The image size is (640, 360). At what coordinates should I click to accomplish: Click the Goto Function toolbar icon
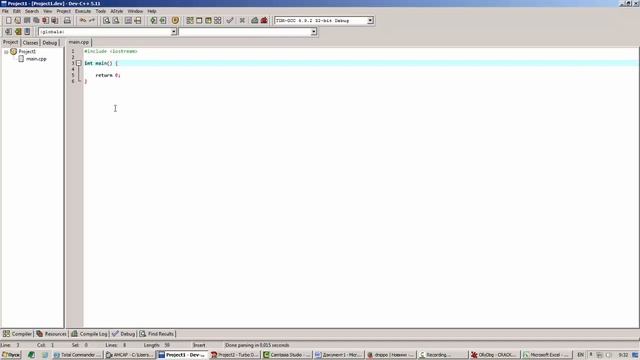point(129,20)
